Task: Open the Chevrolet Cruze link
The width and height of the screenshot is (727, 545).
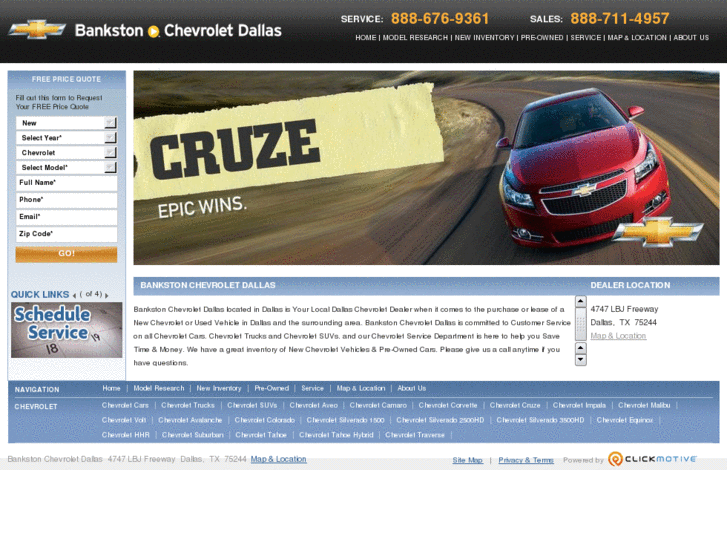Action: tap(515, 405)
